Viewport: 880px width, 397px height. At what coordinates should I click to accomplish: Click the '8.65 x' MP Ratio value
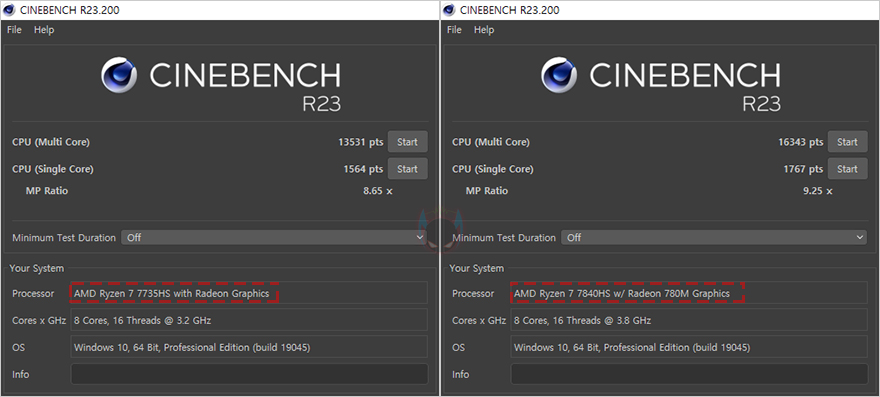378,191
